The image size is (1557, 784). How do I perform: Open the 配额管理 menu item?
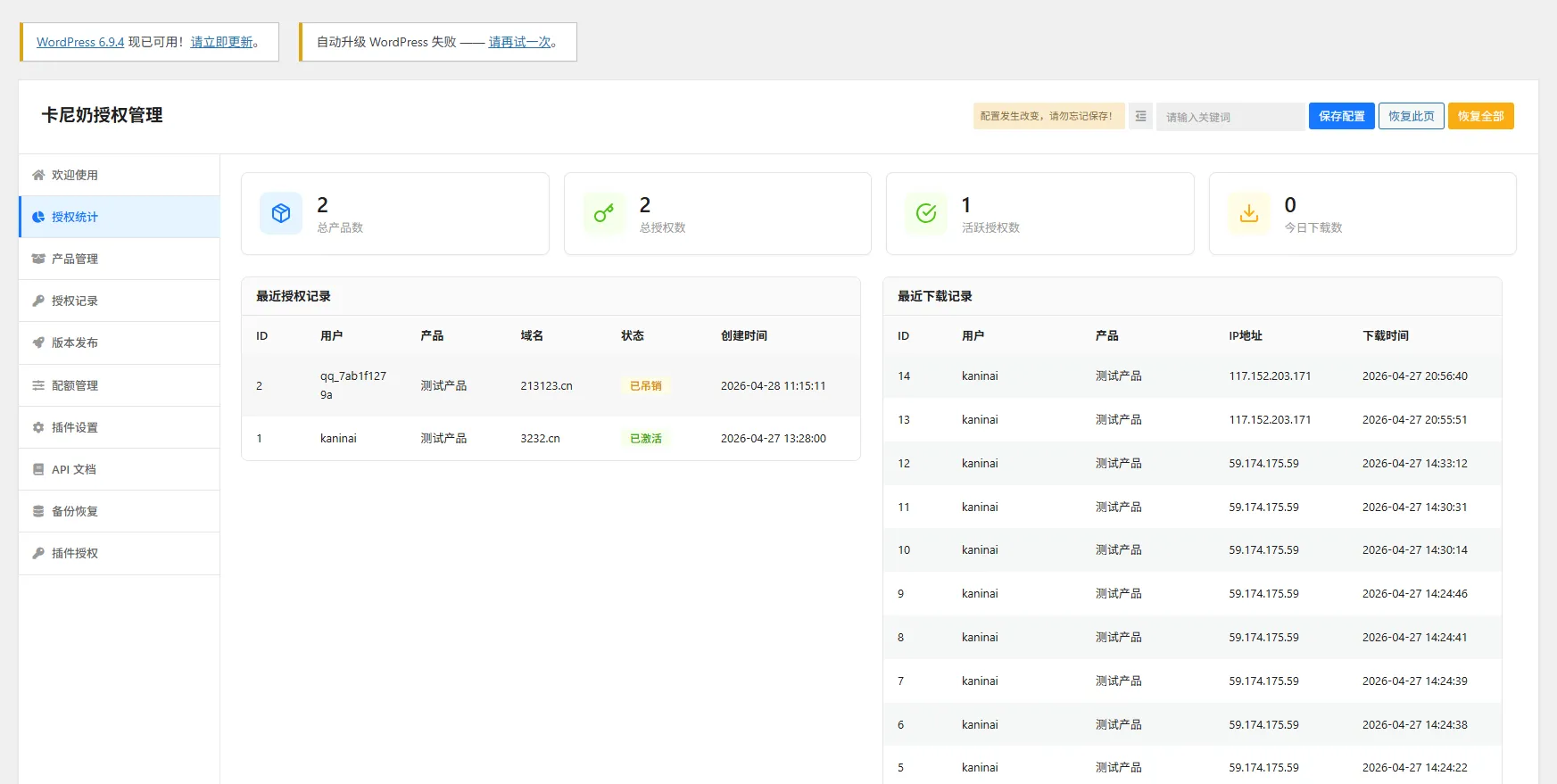pos(75,385)
